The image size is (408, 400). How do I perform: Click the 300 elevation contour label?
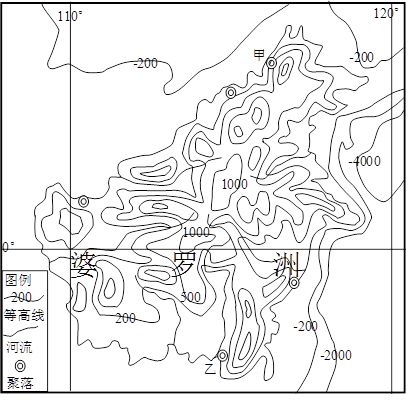[191, 297]
